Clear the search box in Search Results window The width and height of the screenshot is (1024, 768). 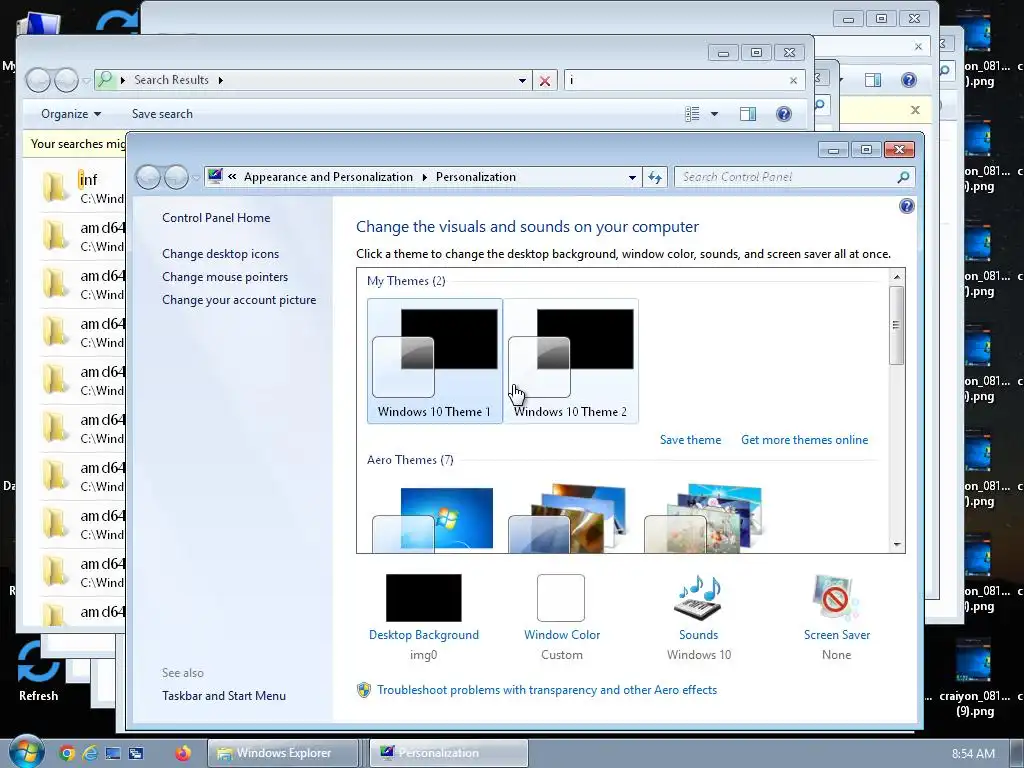click(793, 80)
